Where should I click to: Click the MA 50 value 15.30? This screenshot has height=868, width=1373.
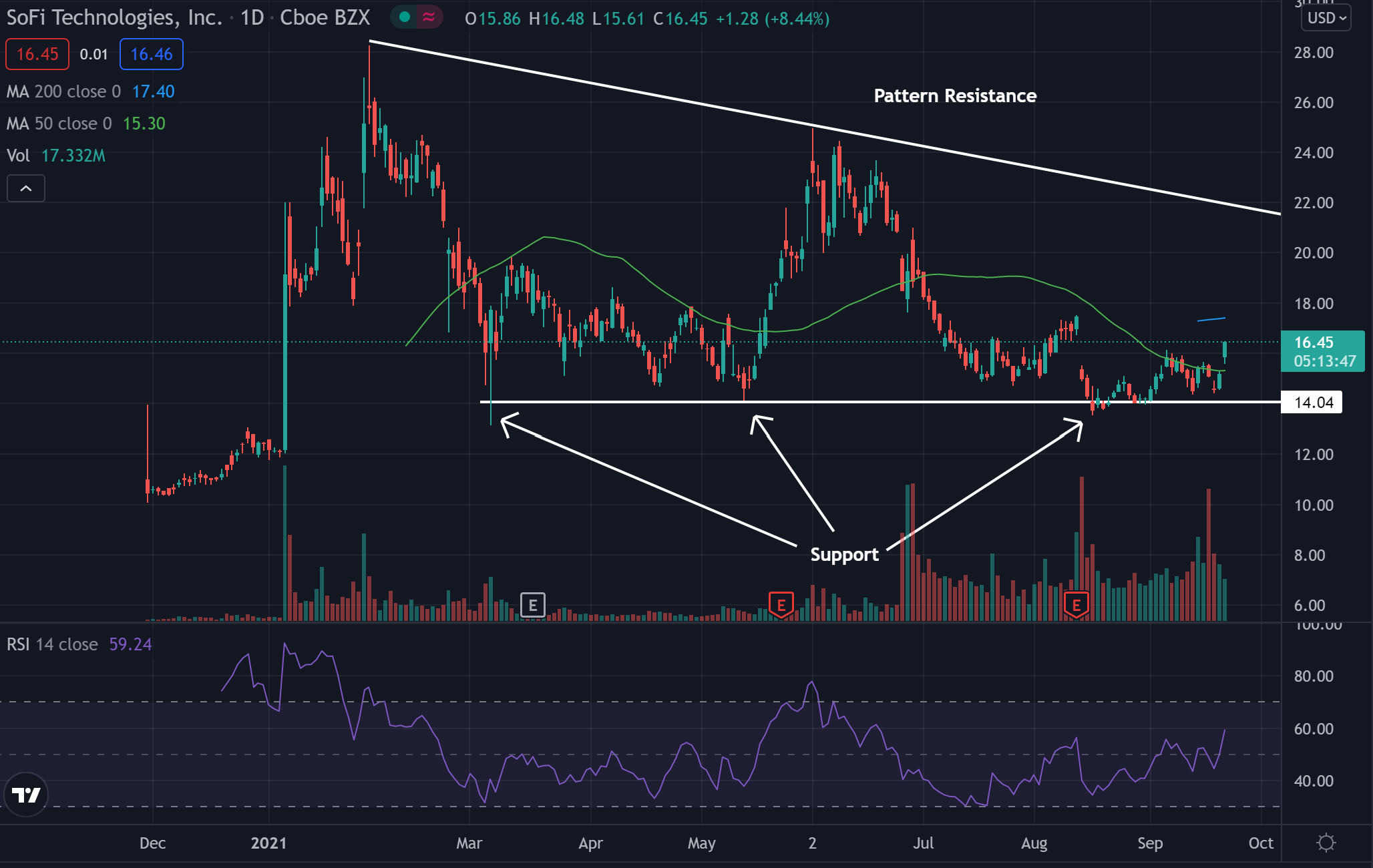tap(144, 124)
